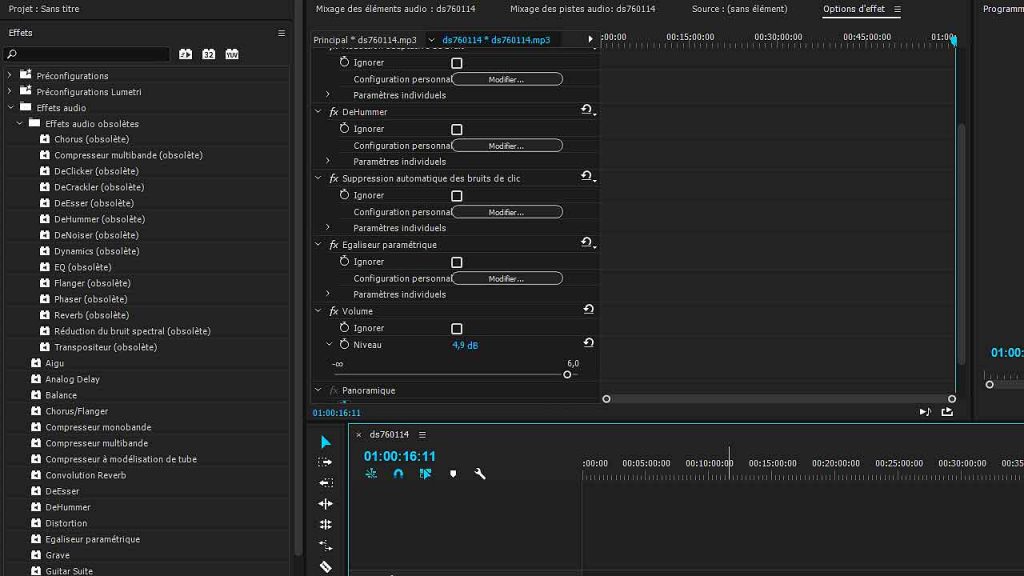Switch to Mixage des pistes audio tab
The height and width of the screenshot is (576, 1024).
582,9
